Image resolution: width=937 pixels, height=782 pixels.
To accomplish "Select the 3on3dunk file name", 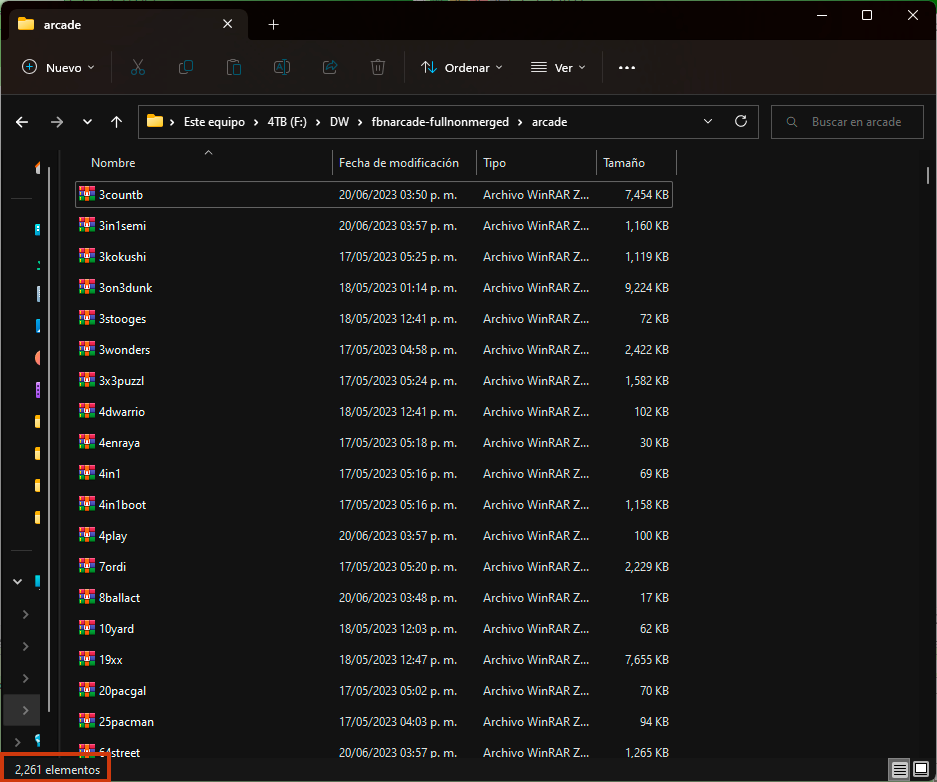I will [125, 288].
